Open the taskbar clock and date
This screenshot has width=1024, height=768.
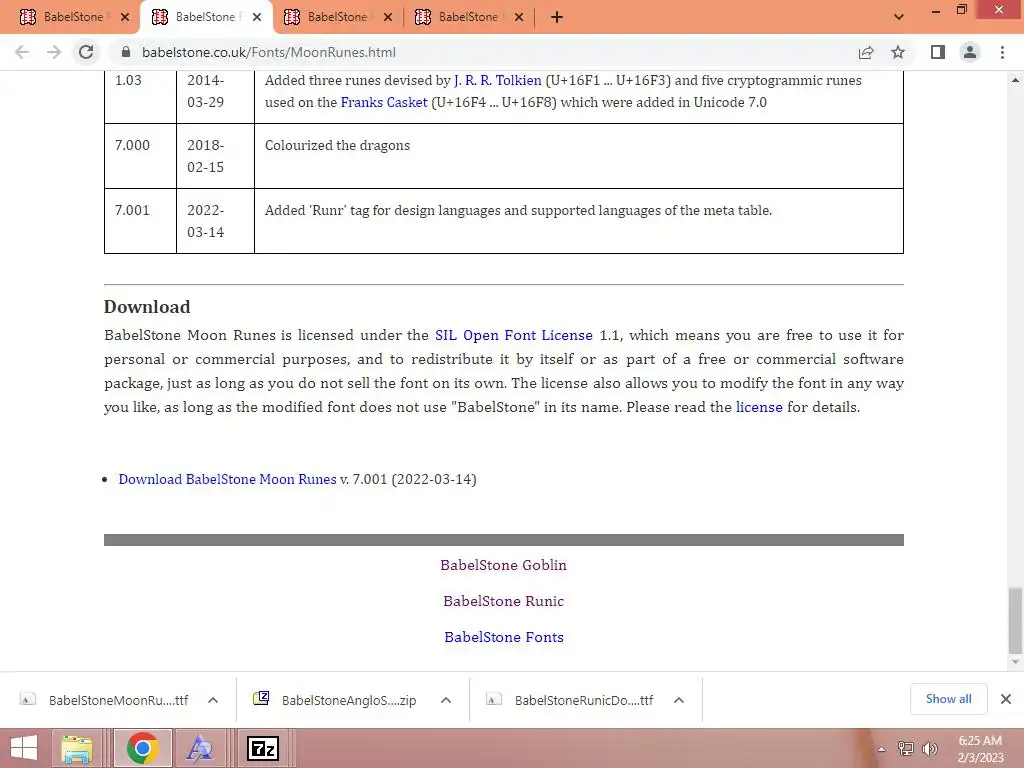(x=980, y=749)
